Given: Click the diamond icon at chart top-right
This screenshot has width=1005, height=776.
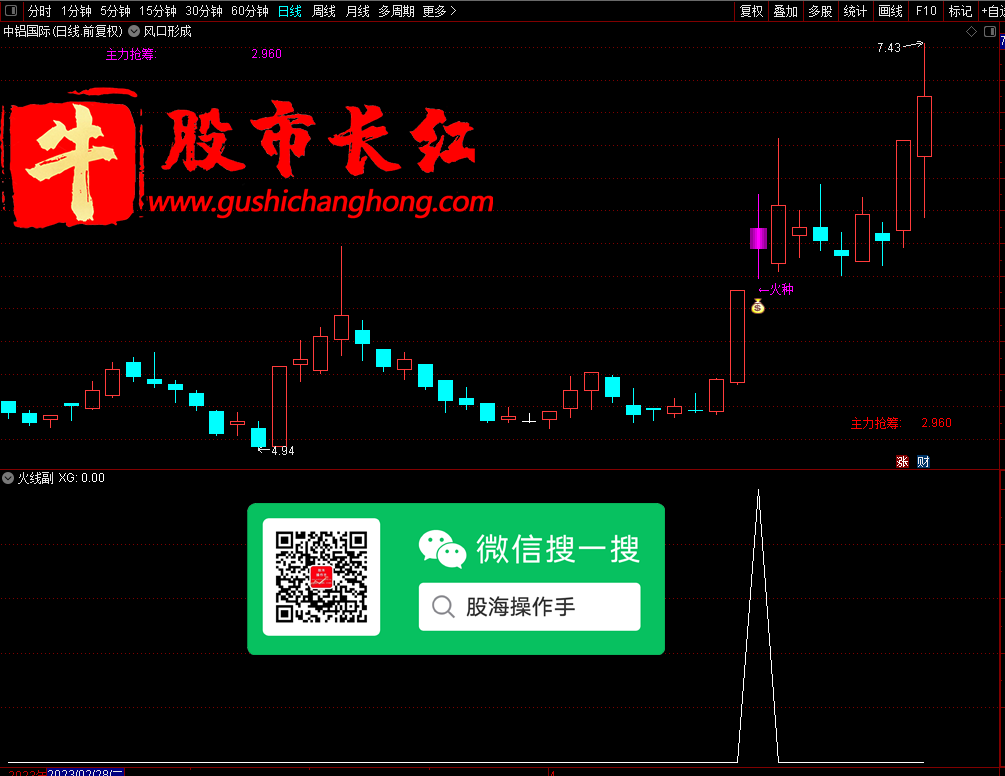Looking at the screenshot, I should click(x=972, y=31).
